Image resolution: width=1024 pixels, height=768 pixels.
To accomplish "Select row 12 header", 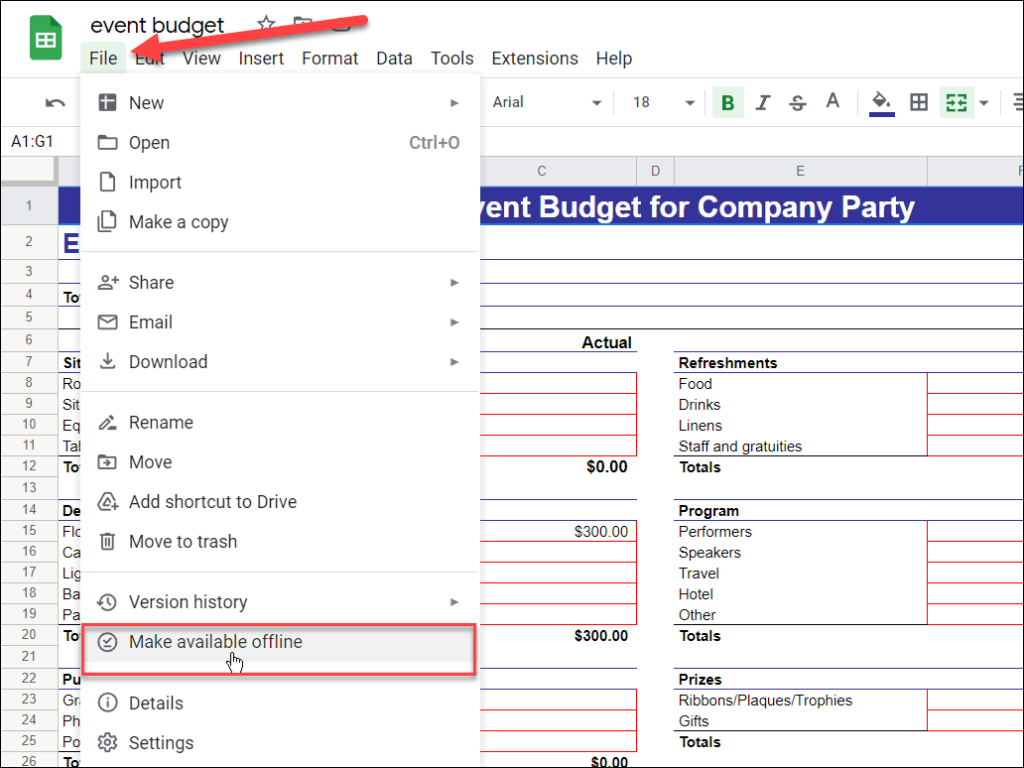I will [29, 466].
